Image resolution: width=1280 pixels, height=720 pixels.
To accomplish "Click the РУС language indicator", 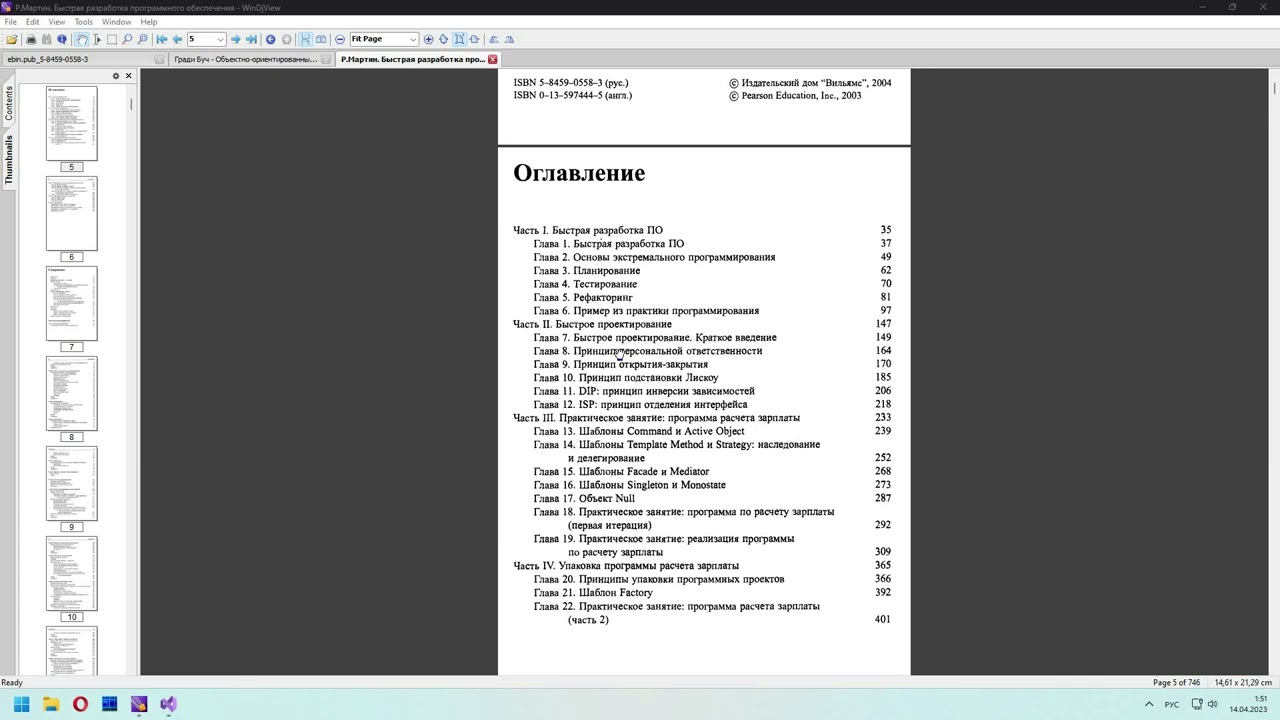I will [x=1172, y=704].
